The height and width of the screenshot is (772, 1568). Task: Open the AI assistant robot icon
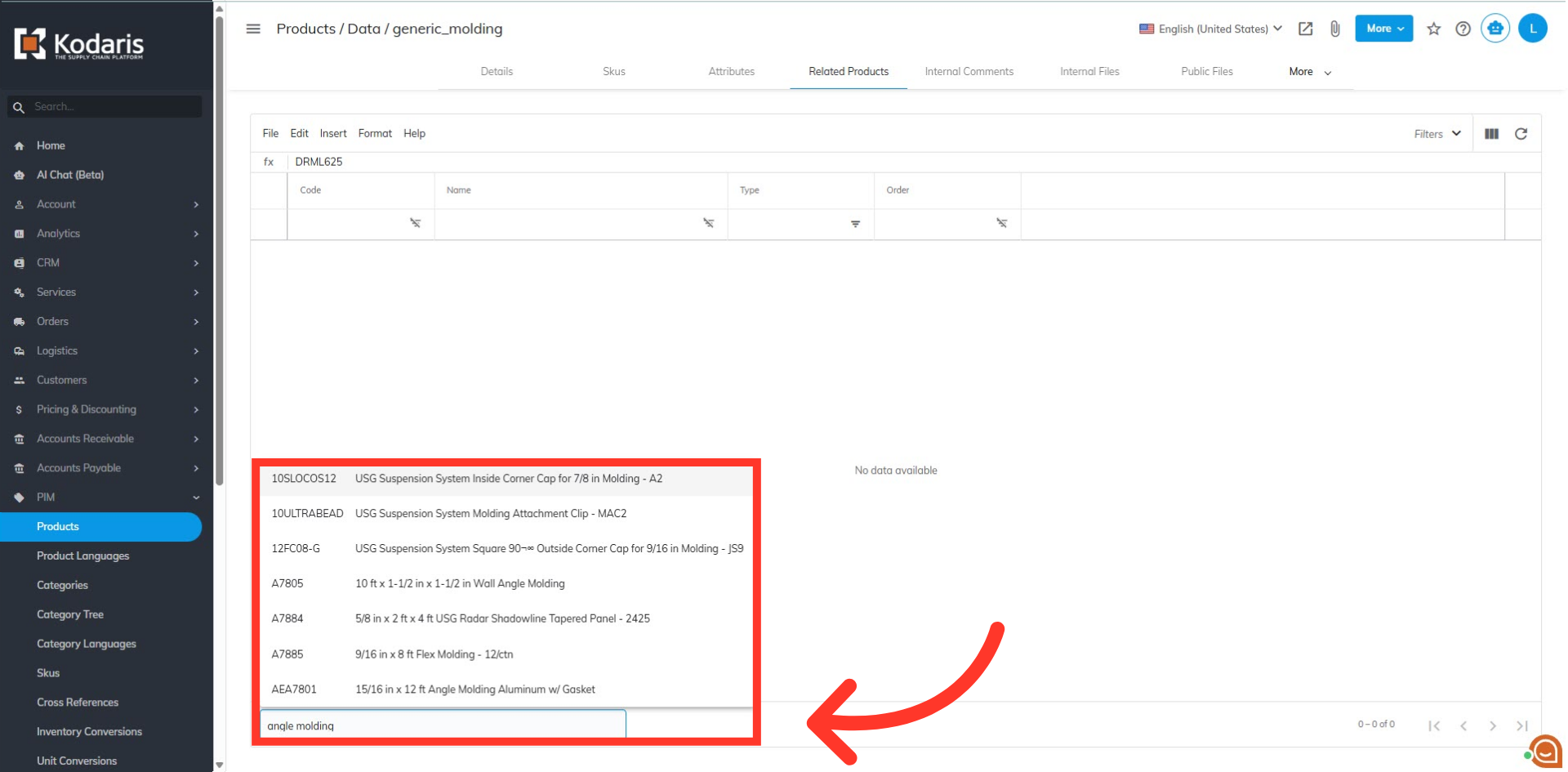(1495, 29)
